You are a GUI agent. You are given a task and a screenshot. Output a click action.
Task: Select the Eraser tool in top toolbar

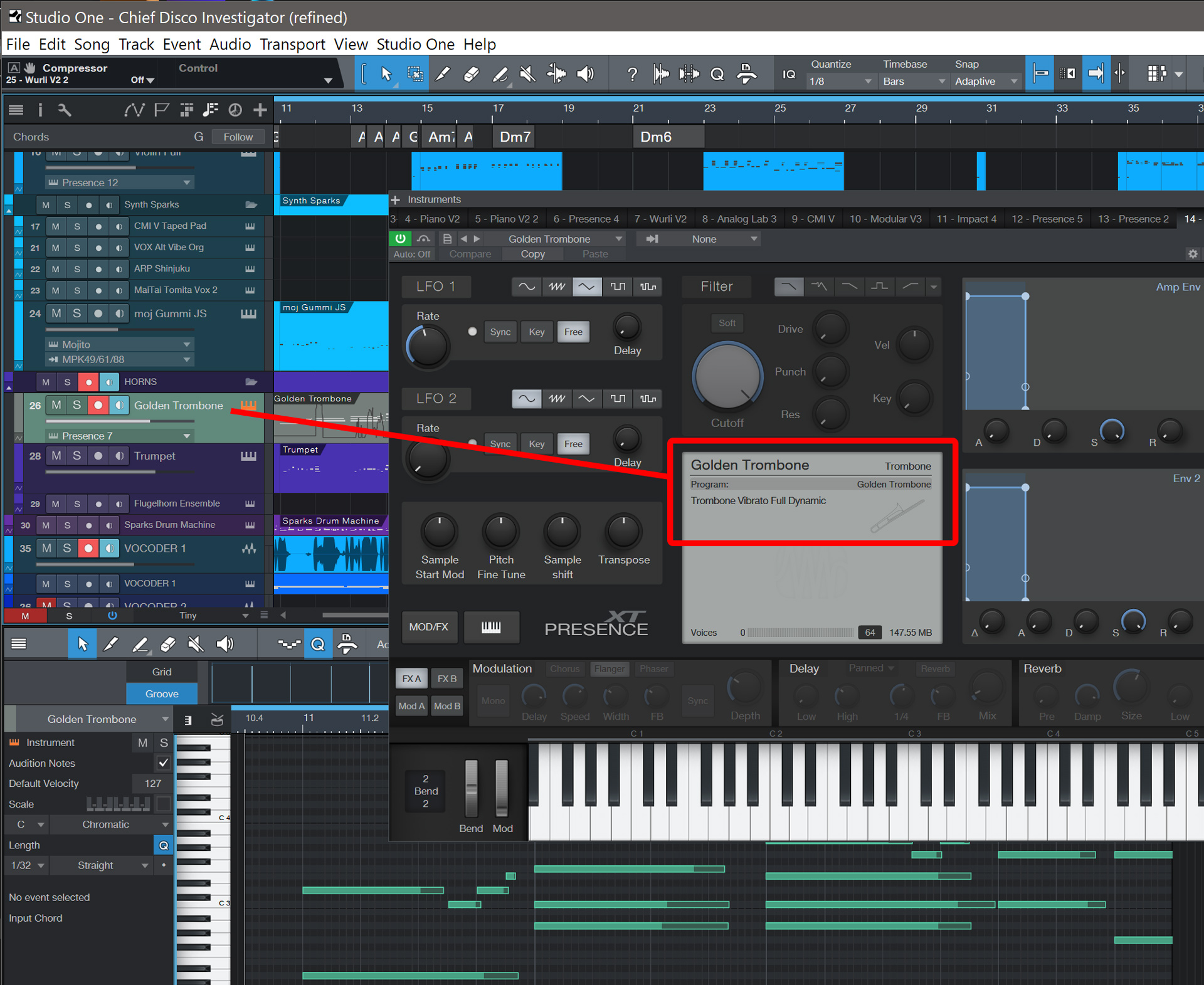[x=471, y=74]
